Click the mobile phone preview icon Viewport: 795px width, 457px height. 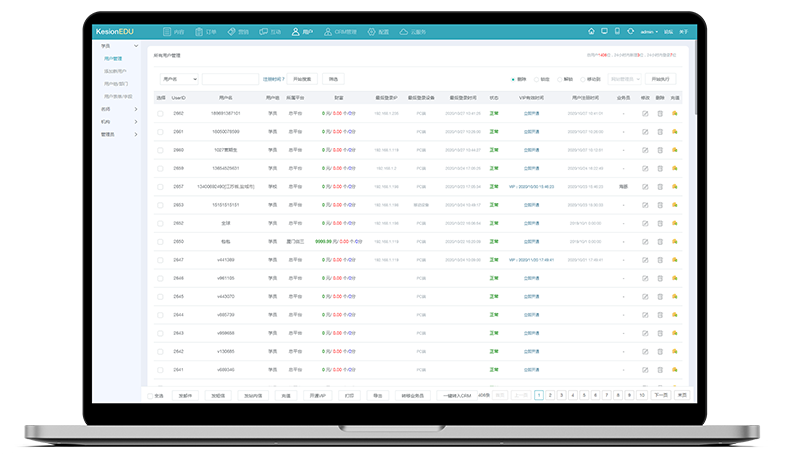[617, 32]
